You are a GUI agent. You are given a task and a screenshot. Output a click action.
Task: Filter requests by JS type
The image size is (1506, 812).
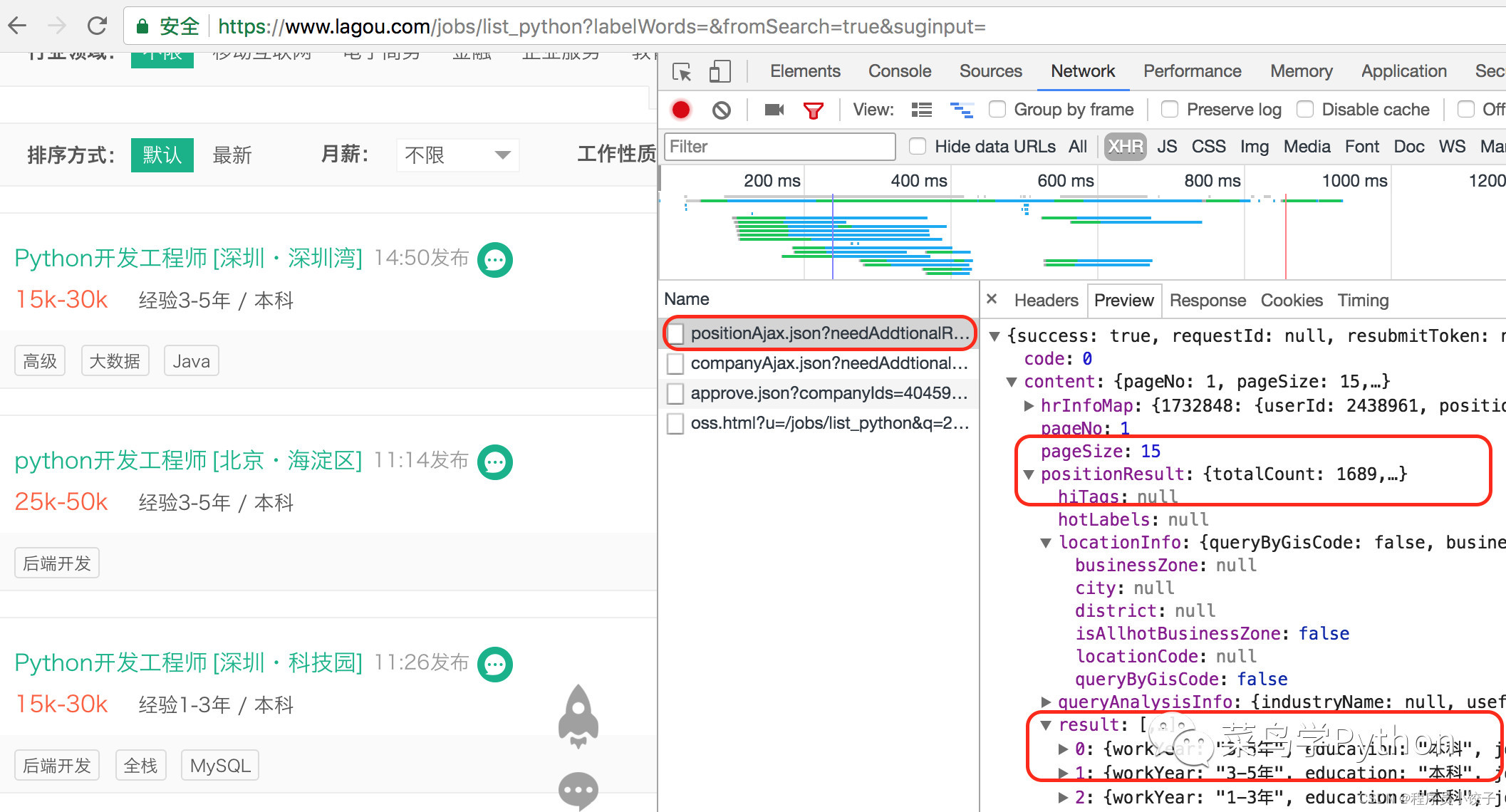coord(1167,147)
